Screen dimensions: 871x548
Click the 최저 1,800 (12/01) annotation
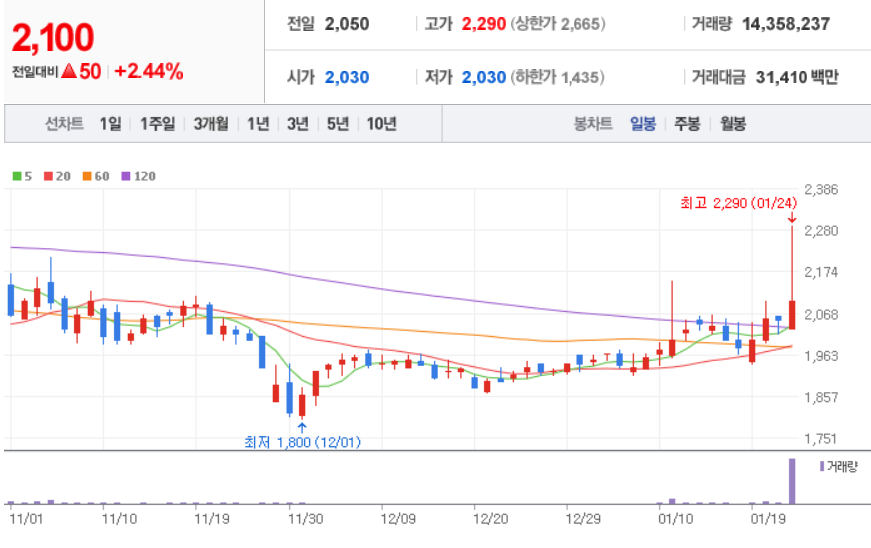[302, 443]
